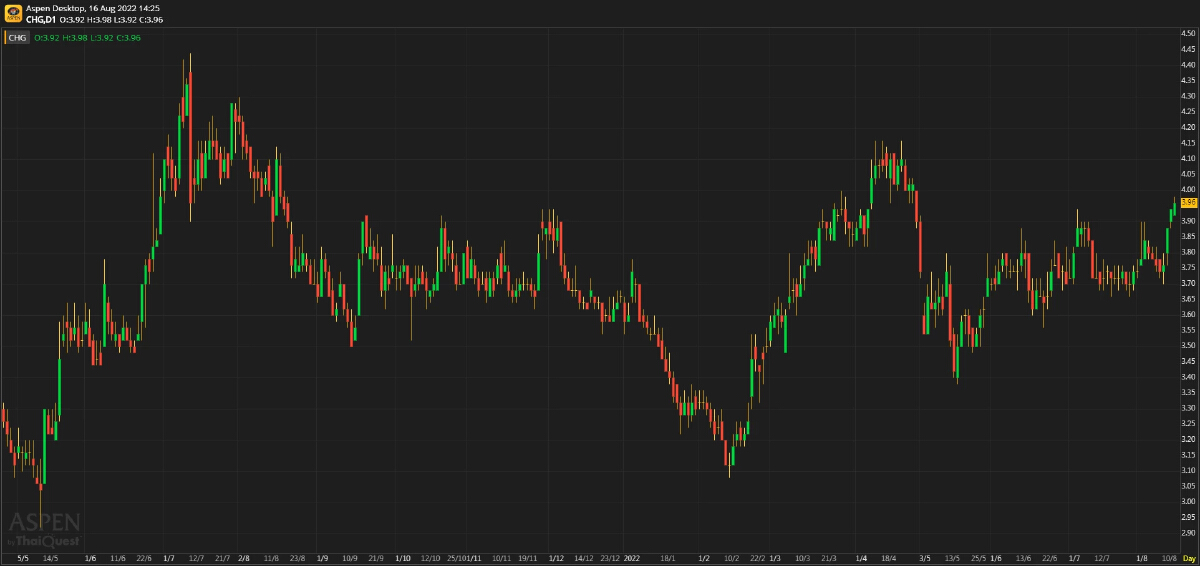
Task: Select the CHG symbol label on chart
Action: tap(17, 38)
